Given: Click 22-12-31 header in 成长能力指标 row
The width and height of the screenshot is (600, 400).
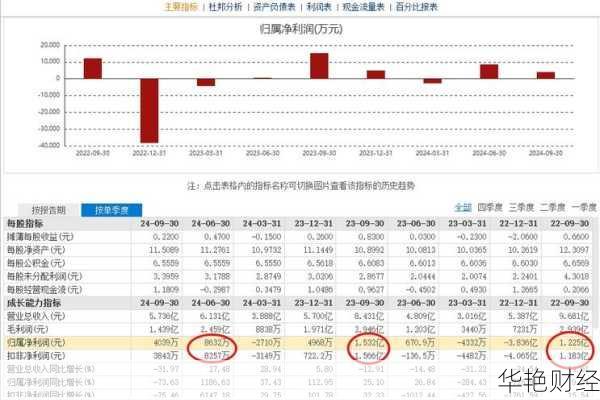Looking at the screenshot, I should 518,303.
